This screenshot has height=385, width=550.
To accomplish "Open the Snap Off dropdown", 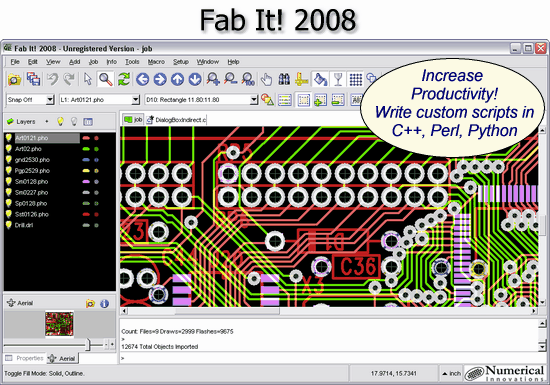I will (50, 100).
